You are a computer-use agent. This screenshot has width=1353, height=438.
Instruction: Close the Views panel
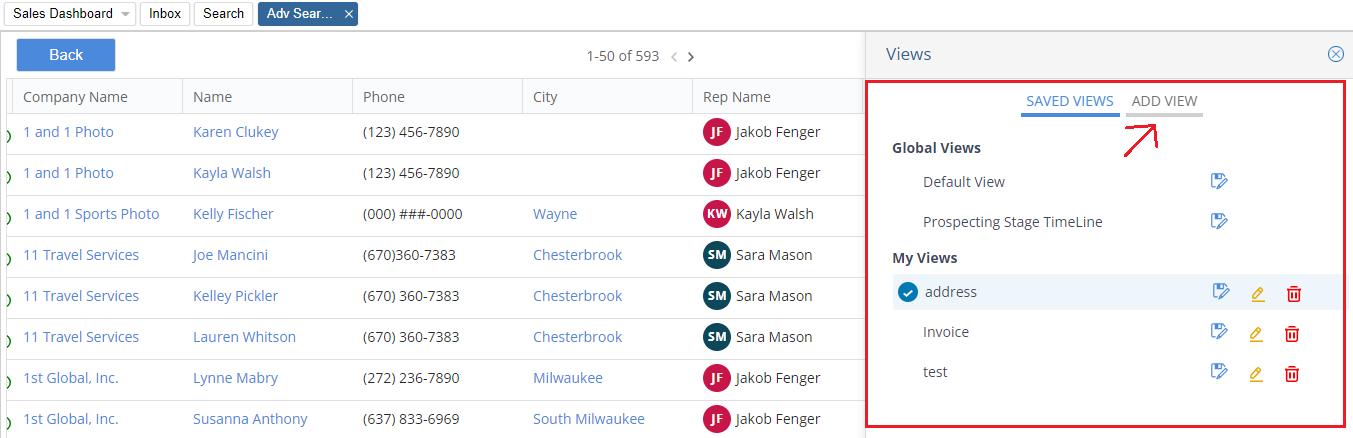click(1335, 54)
